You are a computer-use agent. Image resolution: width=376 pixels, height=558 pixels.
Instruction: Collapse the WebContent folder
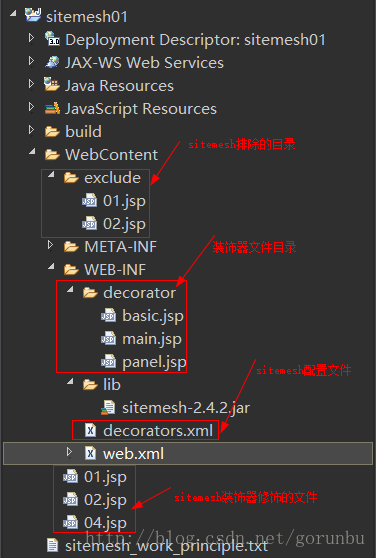[32, 151]
